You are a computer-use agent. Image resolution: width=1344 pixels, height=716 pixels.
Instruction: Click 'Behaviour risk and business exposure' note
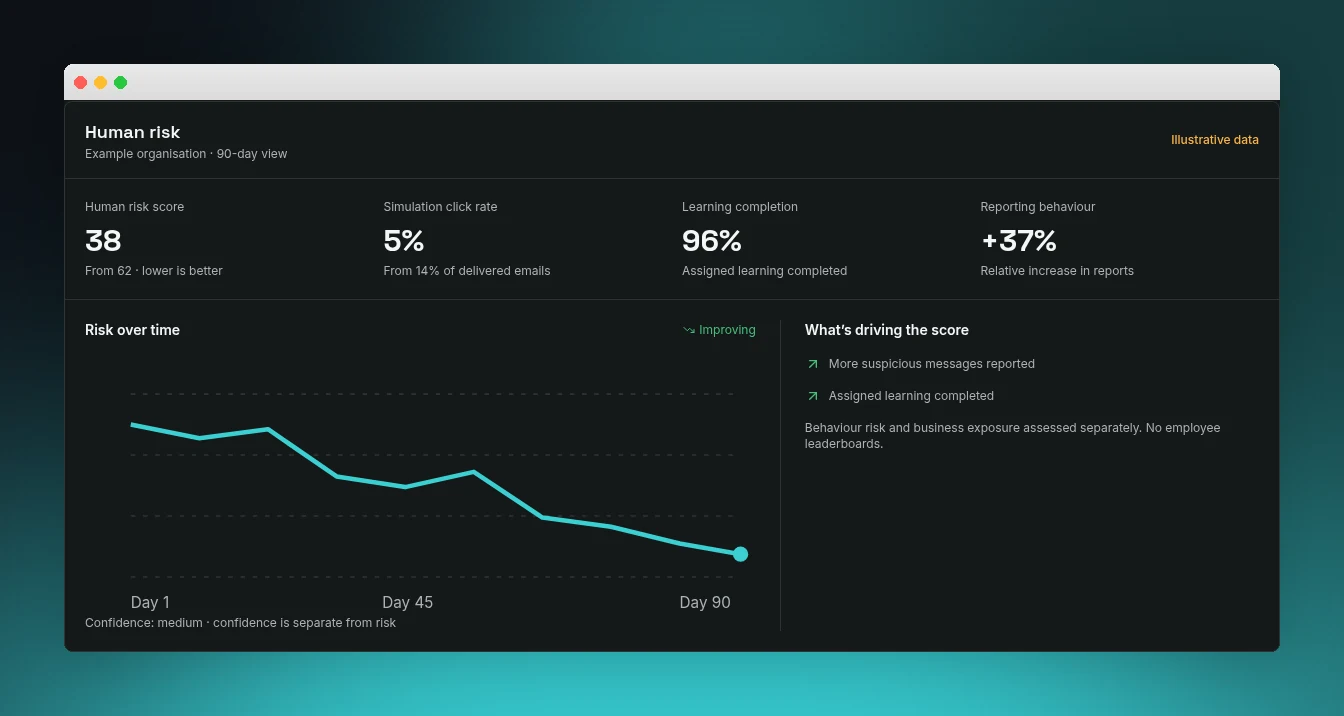(1013, 435)
